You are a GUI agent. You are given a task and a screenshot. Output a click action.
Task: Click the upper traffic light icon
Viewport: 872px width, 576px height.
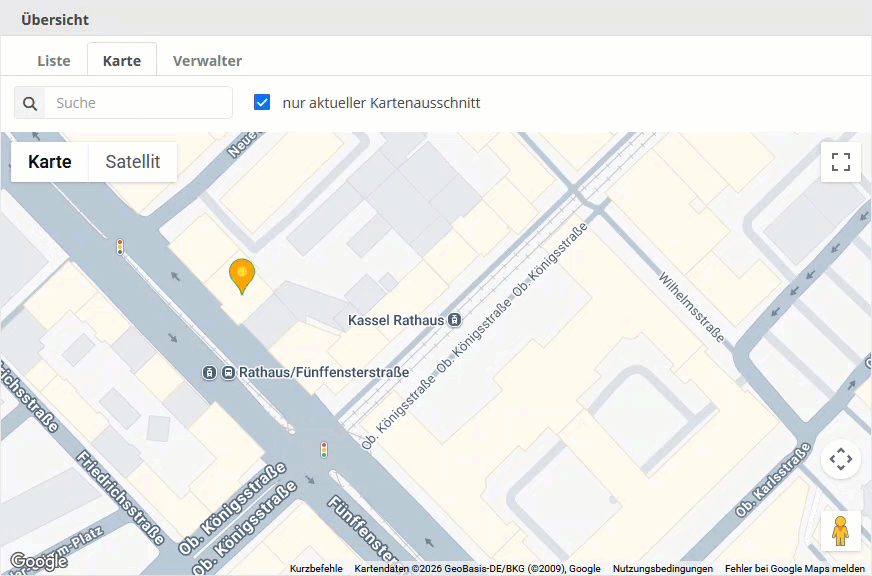[120, 246]
